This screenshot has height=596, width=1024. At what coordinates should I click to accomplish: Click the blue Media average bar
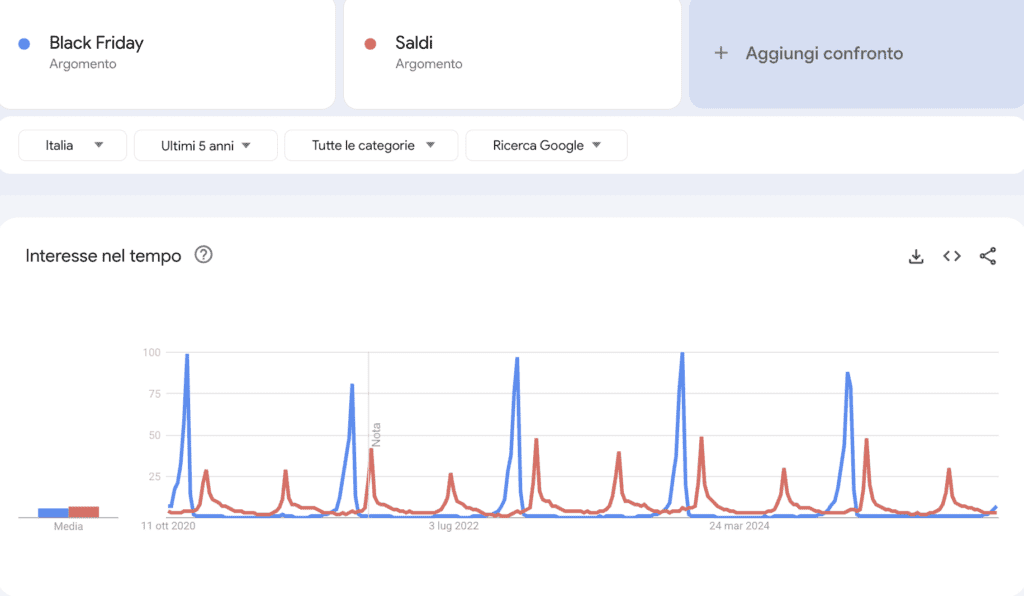53,512
